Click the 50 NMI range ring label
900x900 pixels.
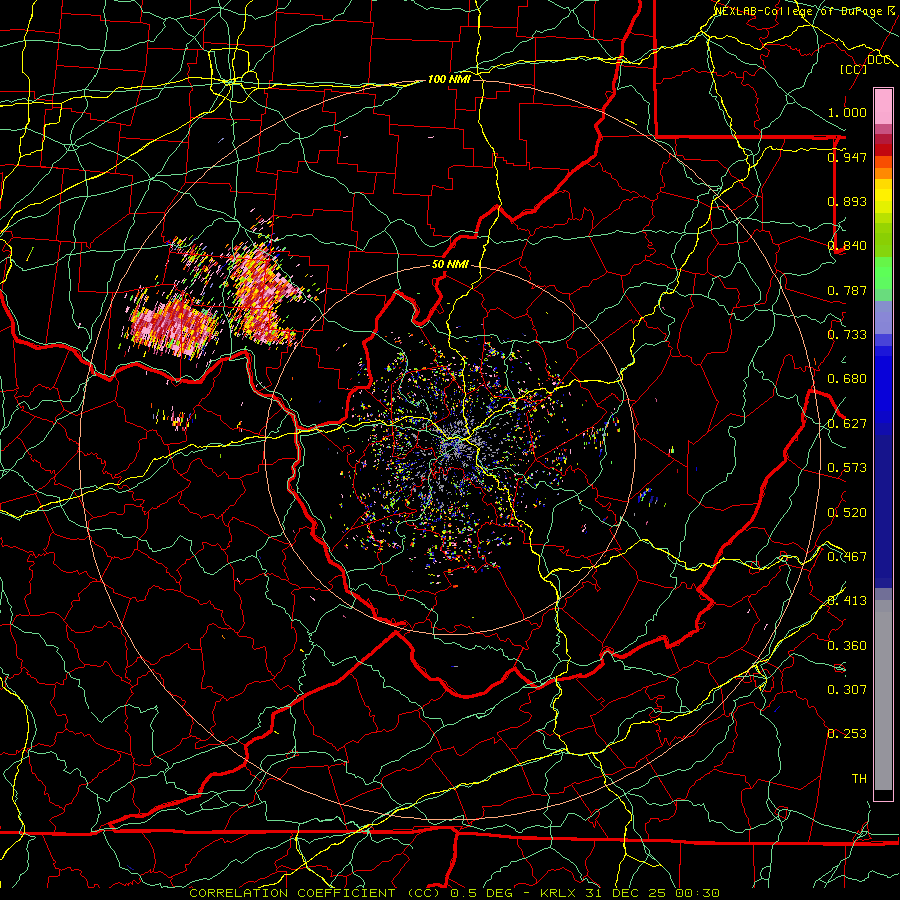coord(449,264)
